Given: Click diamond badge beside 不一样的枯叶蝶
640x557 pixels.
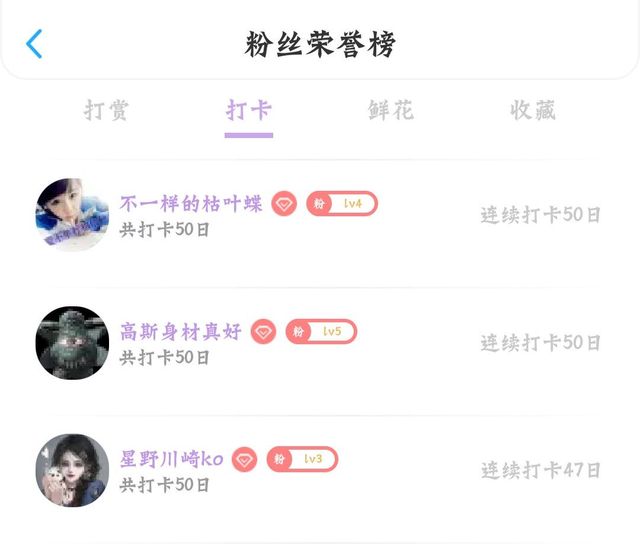Looking at the screenshot, I should pos(284,204).
